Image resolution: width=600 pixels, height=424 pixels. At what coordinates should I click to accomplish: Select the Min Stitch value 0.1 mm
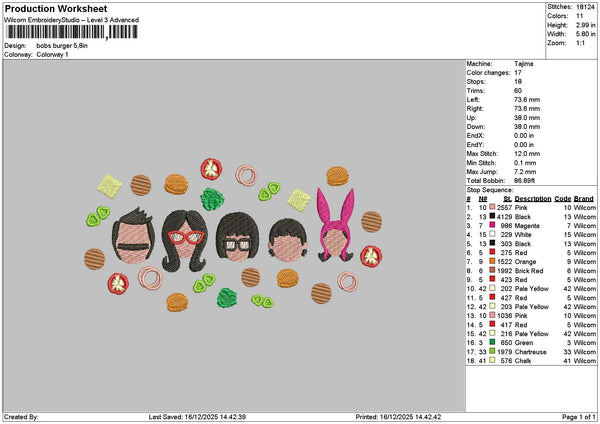[525, 163]
